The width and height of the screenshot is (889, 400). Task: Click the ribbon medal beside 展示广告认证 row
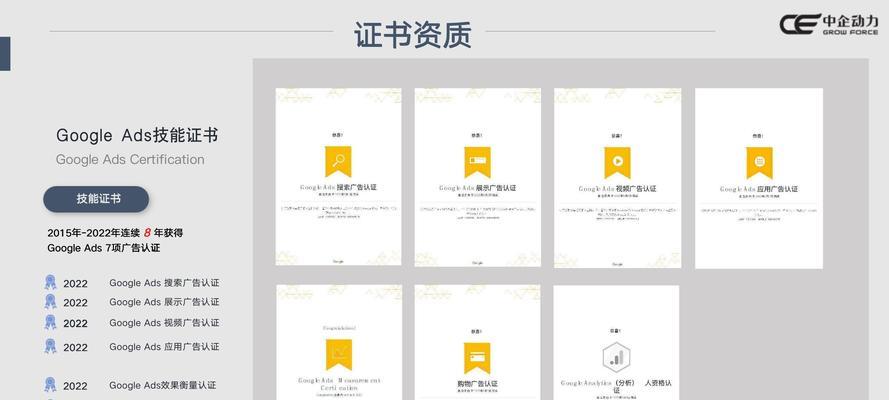click(50, 301)
